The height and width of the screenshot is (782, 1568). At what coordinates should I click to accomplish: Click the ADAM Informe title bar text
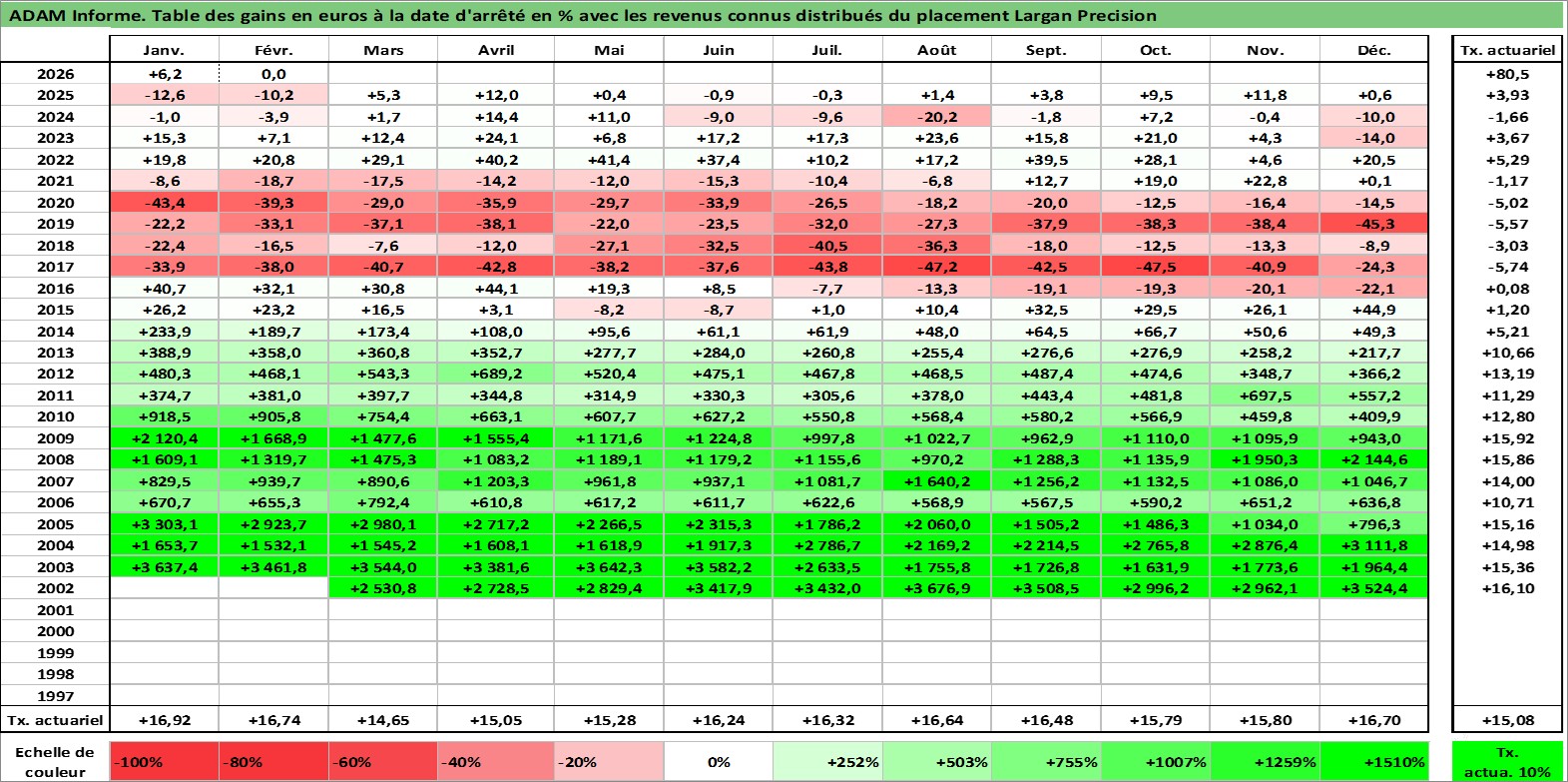pyautogui.click(x=583, y=15)
